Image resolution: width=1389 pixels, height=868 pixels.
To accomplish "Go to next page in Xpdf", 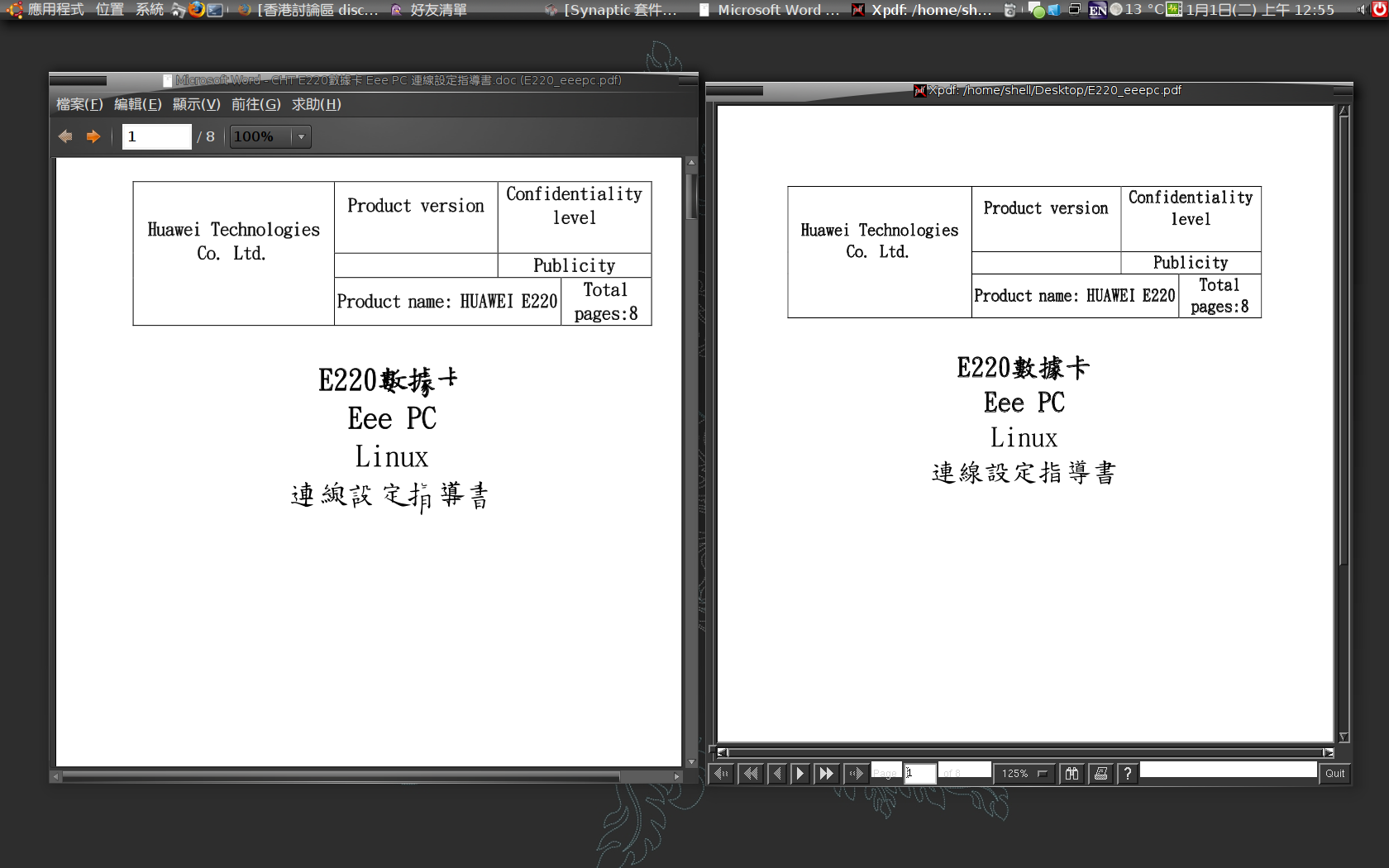I will click(x=800, y=774).
